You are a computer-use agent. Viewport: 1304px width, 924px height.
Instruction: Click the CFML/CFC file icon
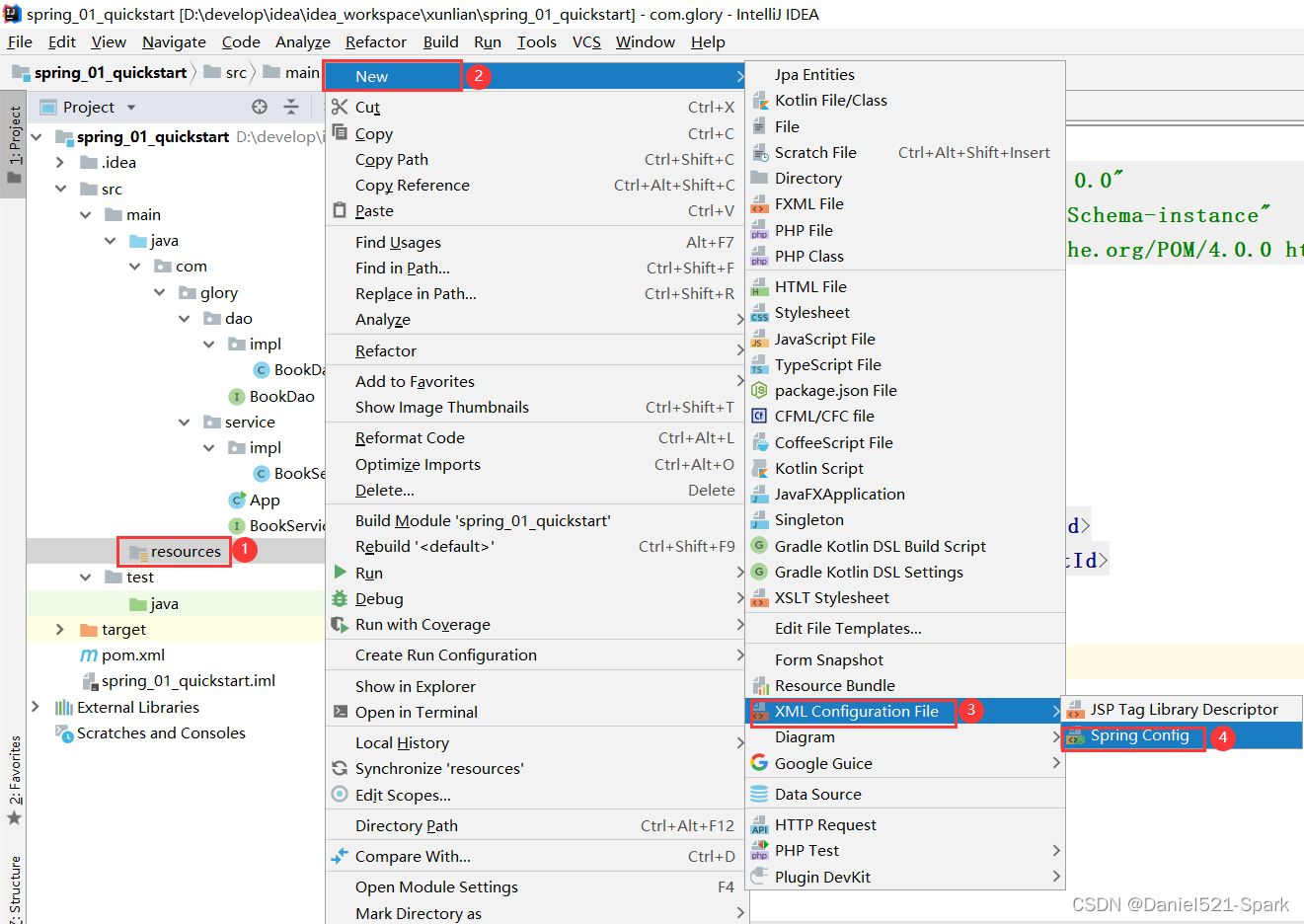(x=759, y=416)
